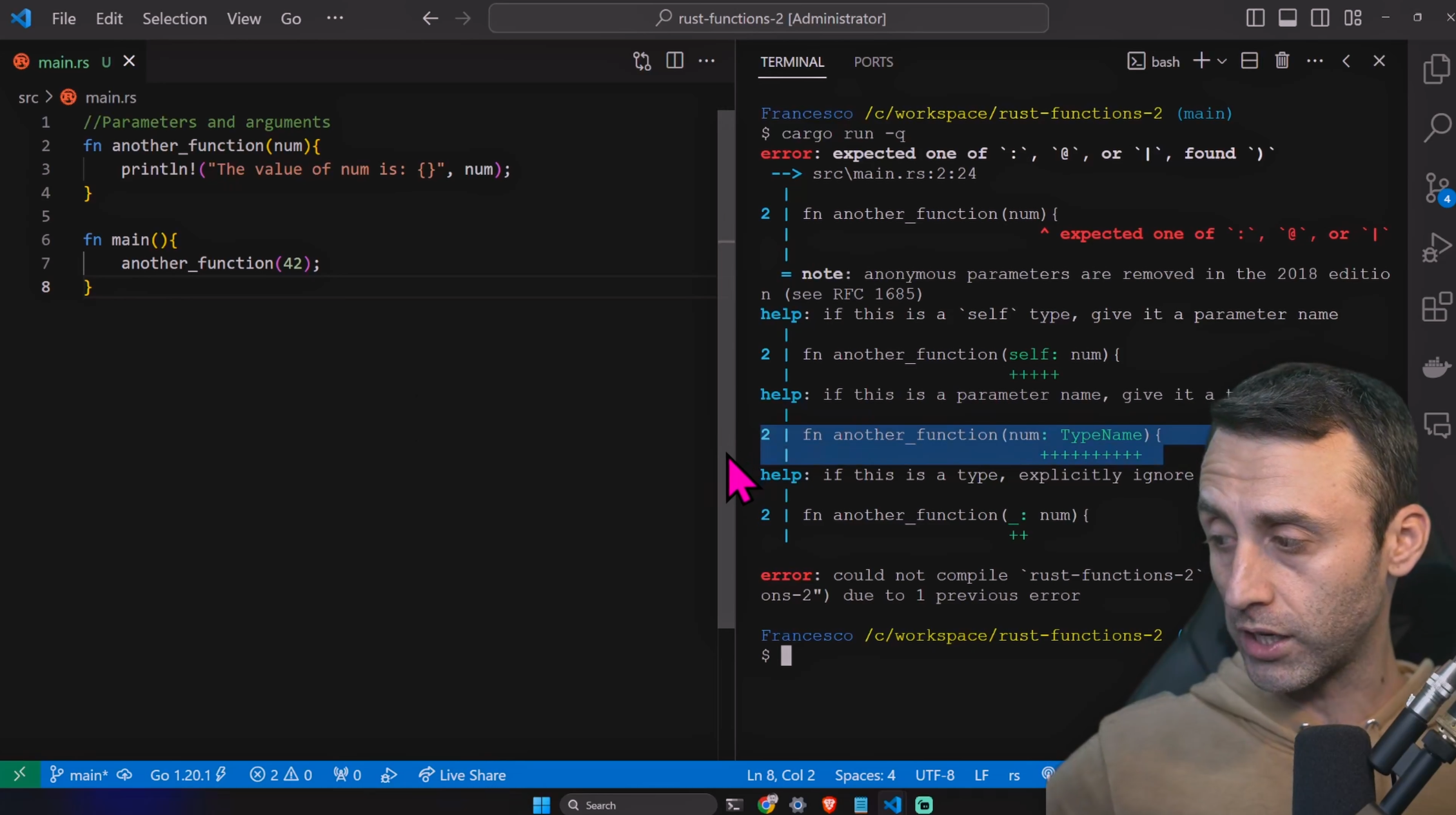This screenshot has width=1456, height=815.
Task: Change line ending from LF
Action: tap(981, 775)
